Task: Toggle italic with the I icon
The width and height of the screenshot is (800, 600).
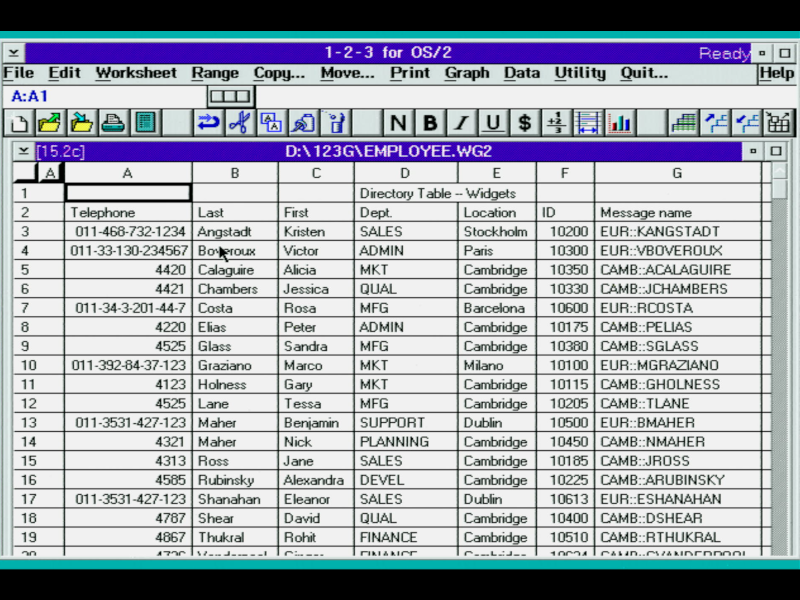Action: tap(461, 123)
